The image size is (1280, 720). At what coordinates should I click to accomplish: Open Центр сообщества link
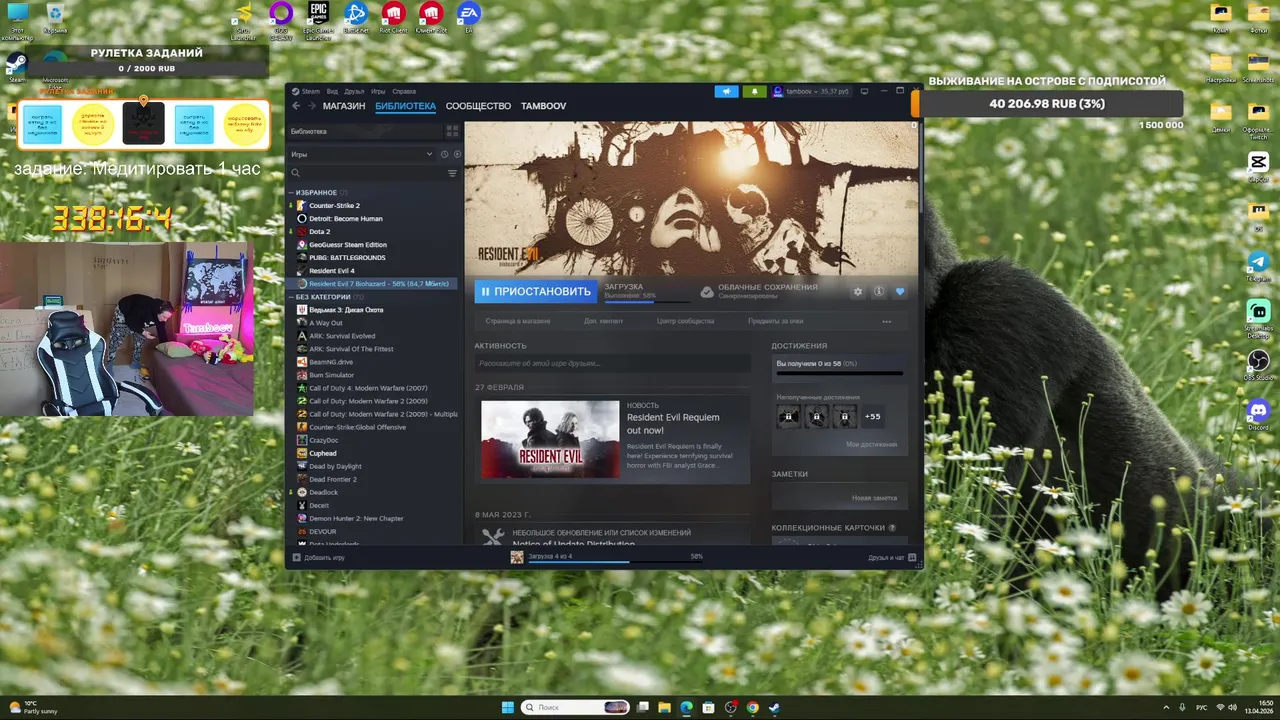pyautogui.click(x=685, y=321)
